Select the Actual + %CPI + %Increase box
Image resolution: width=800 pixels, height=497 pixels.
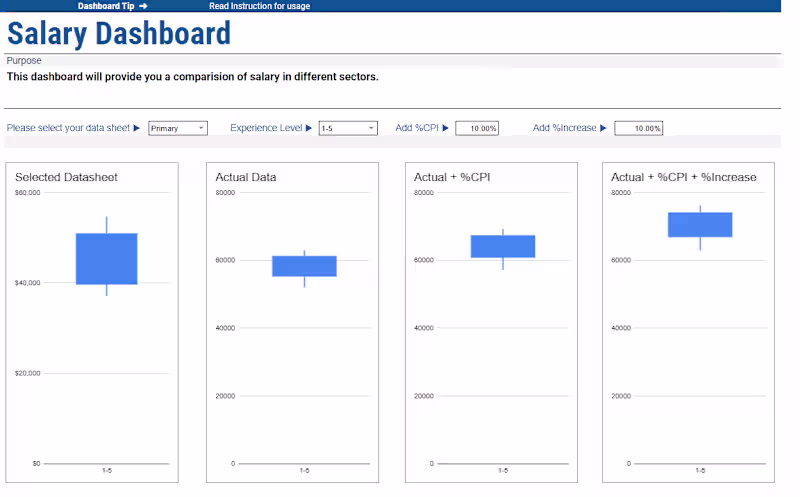coord(700,225)
